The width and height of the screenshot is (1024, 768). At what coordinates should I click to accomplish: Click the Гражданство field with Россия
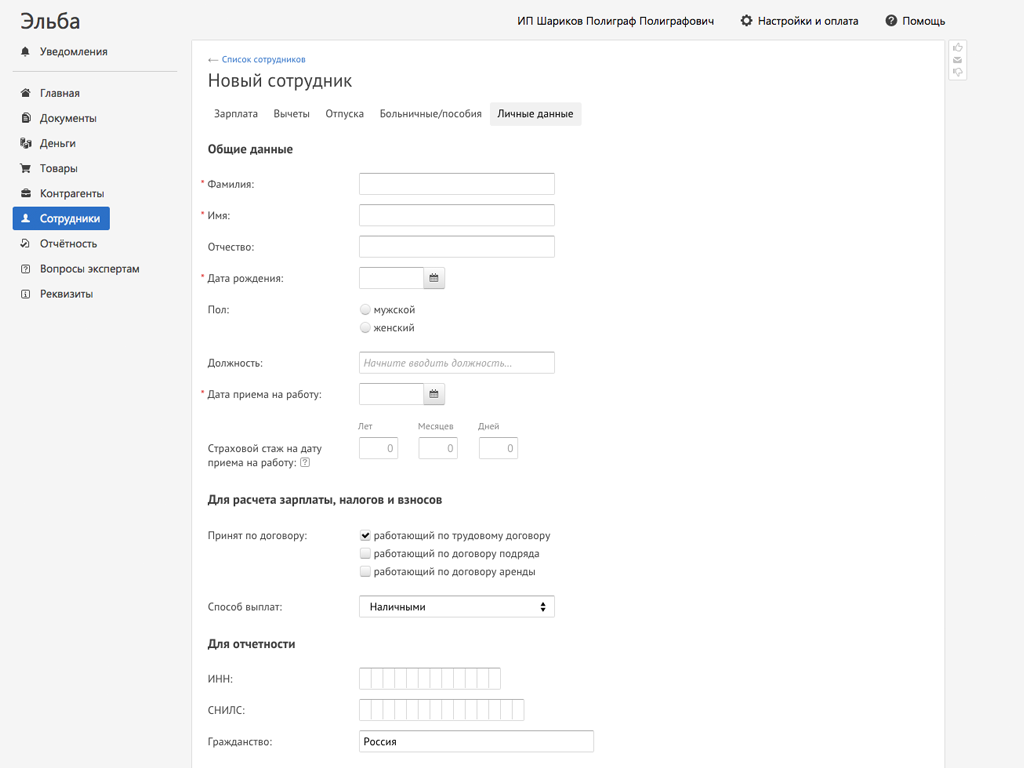point(476,742)
